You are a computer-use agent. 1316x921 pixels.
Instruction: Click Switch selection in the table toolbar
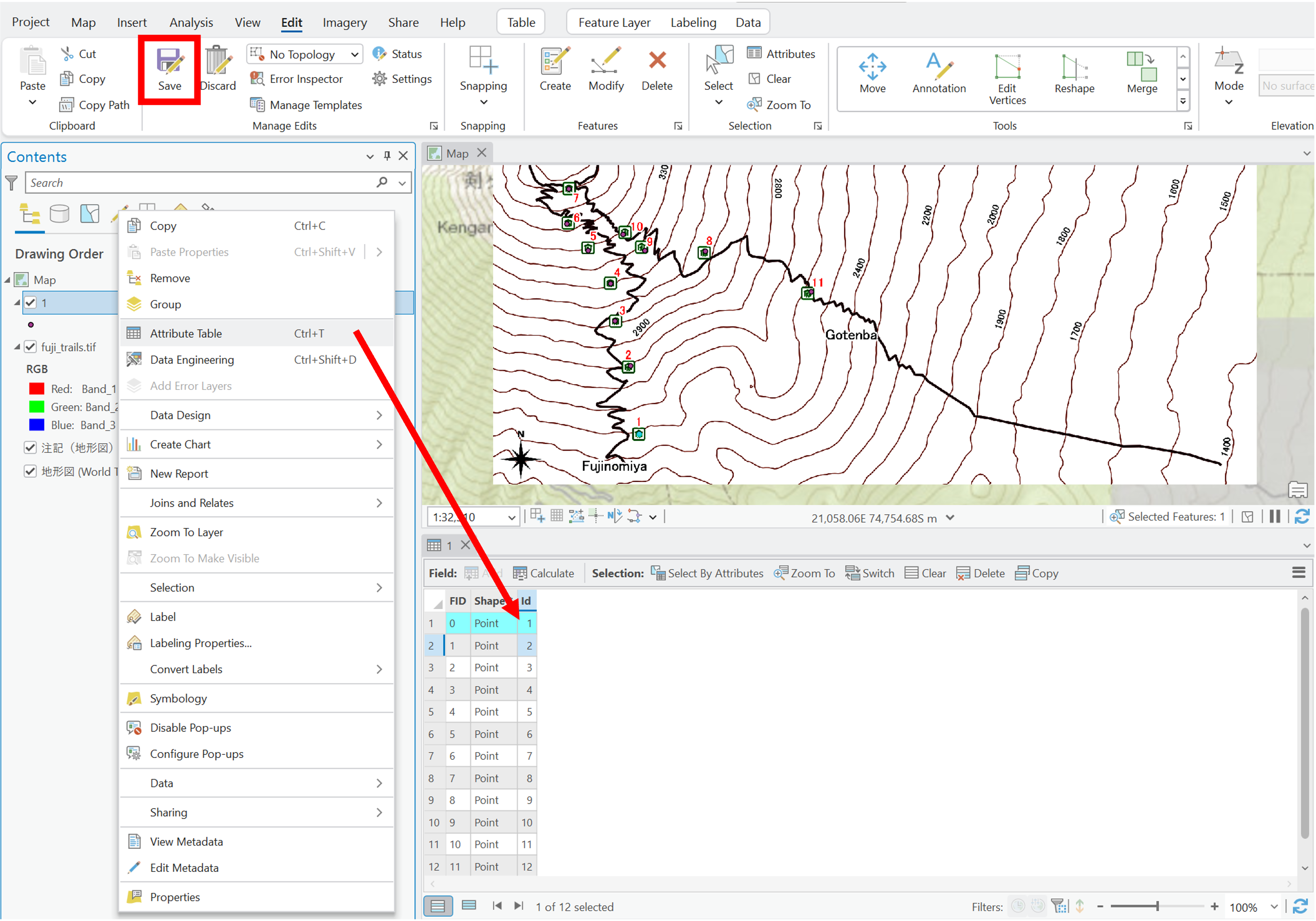click(x=870, y=573)
